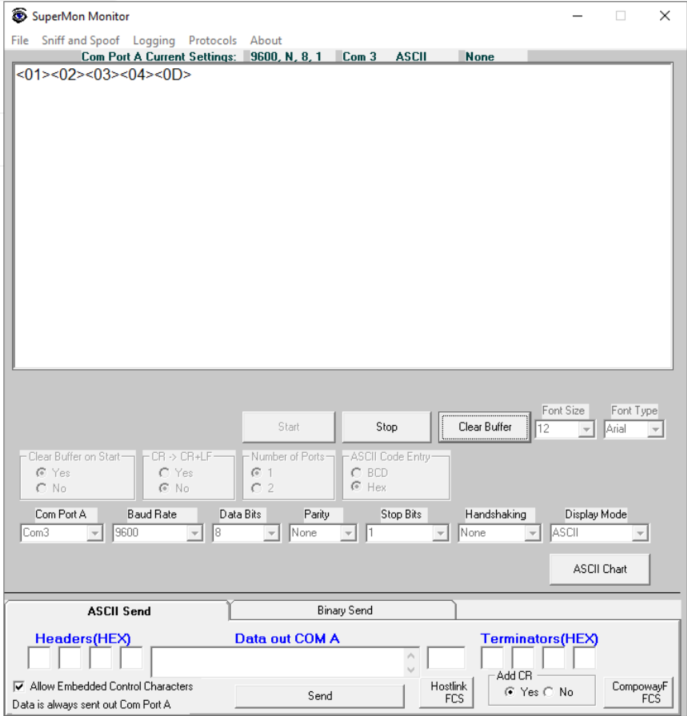Open the Handshaking dropdown

click(532, 533)
